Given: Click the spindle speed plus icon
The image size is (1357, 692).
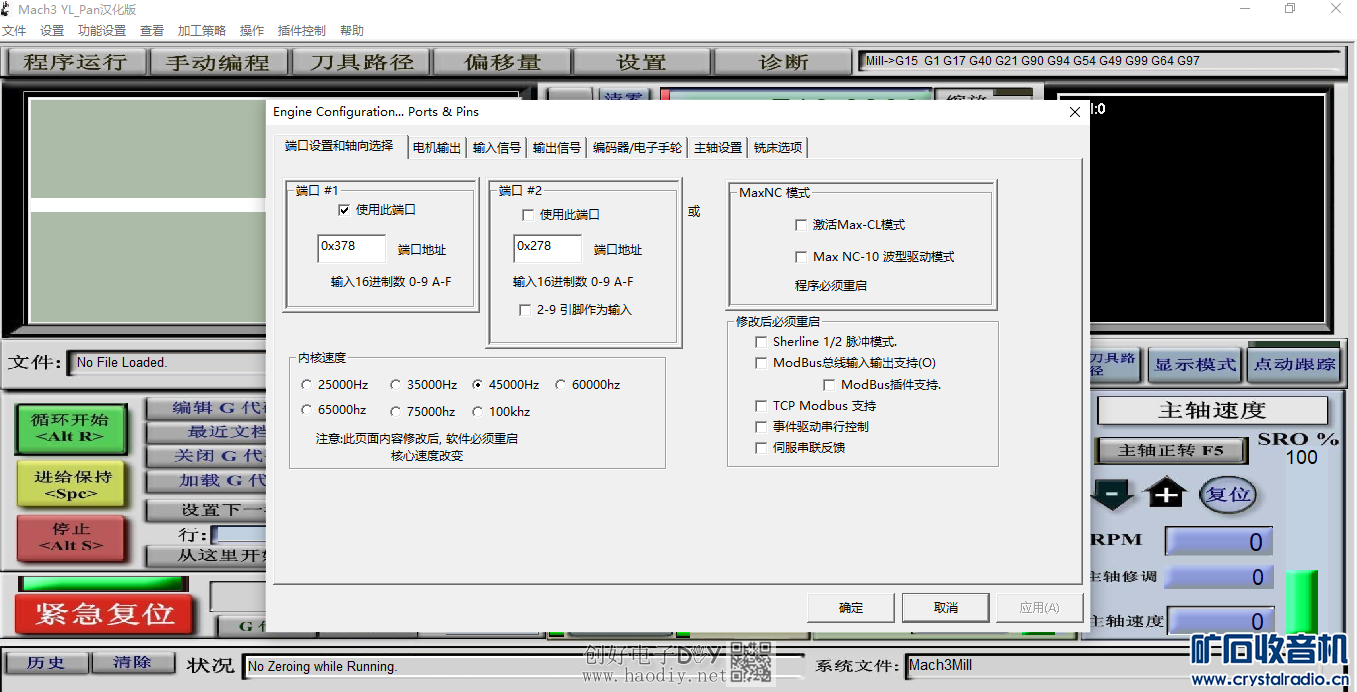Looking at the screenshot, I should (x=1166, y=494).
